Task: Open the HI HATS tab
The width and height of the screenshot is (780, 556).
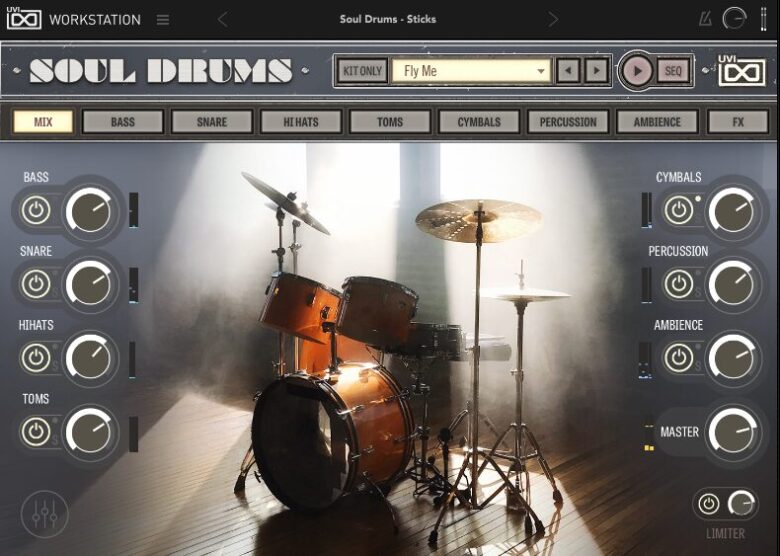Action: 301,122
